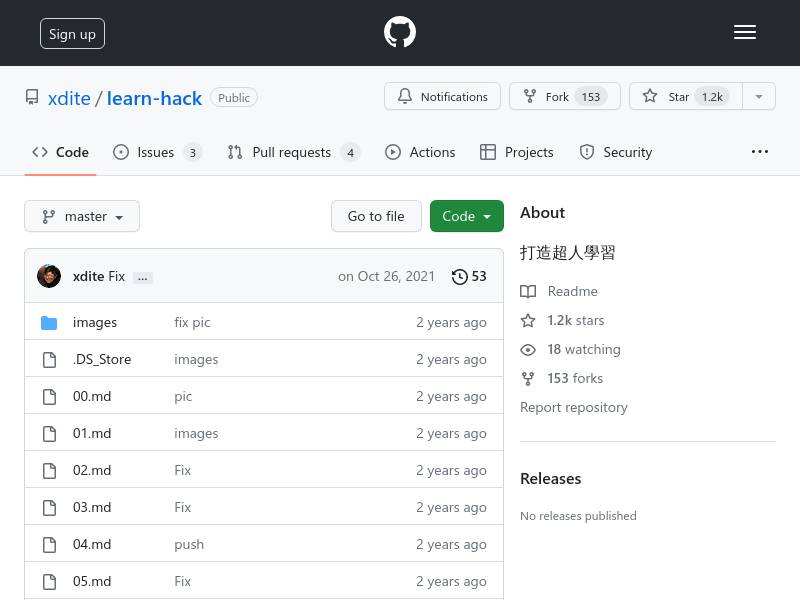The image size is (800, 600).
Task: Click the Star icon in the Star button
Action: (x=649, y=96)
